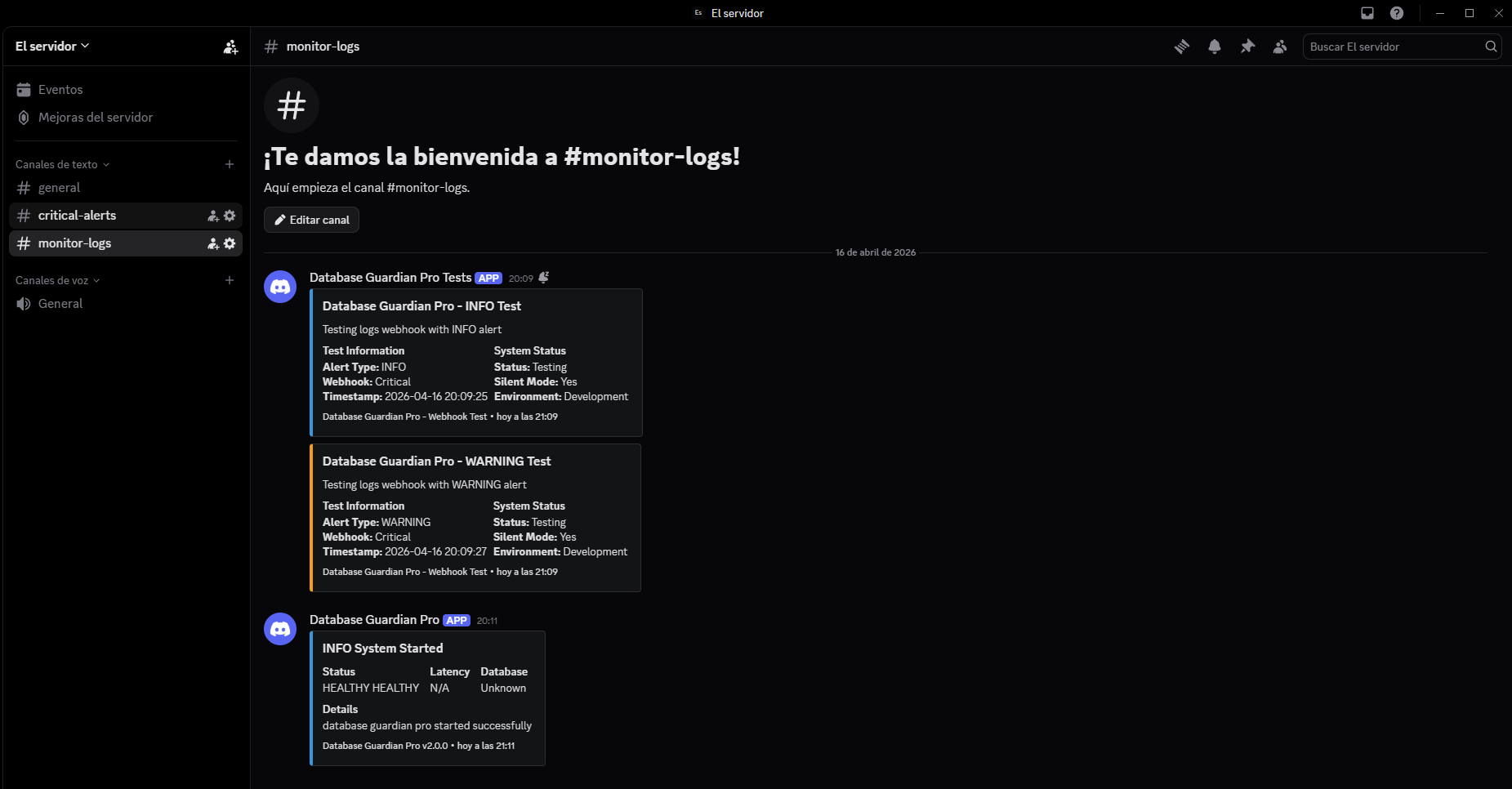Click 'Database Guardian Pro v2.0.0' footer
Viewport: 1512px width, 789px height.
tap(385, 746)
